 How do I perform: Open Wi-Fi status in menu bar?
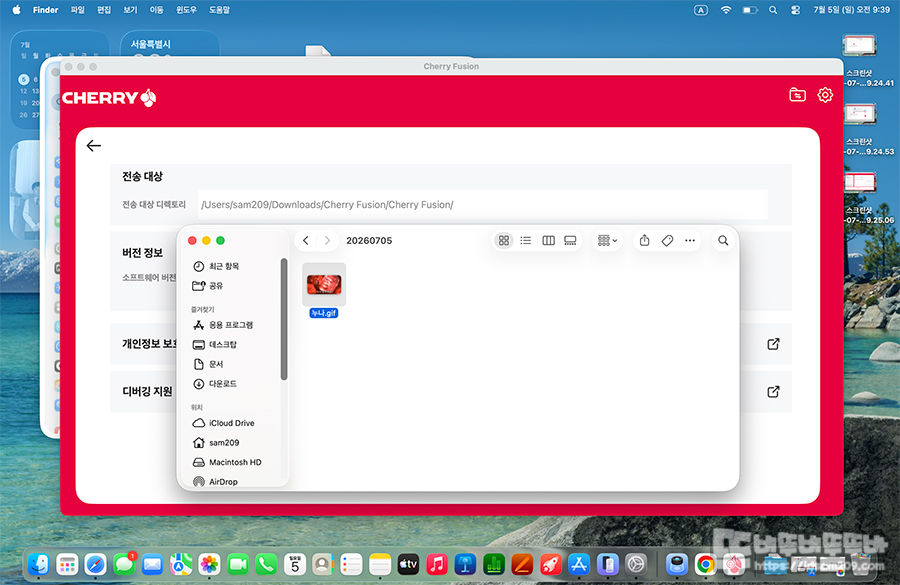[726, 10]
